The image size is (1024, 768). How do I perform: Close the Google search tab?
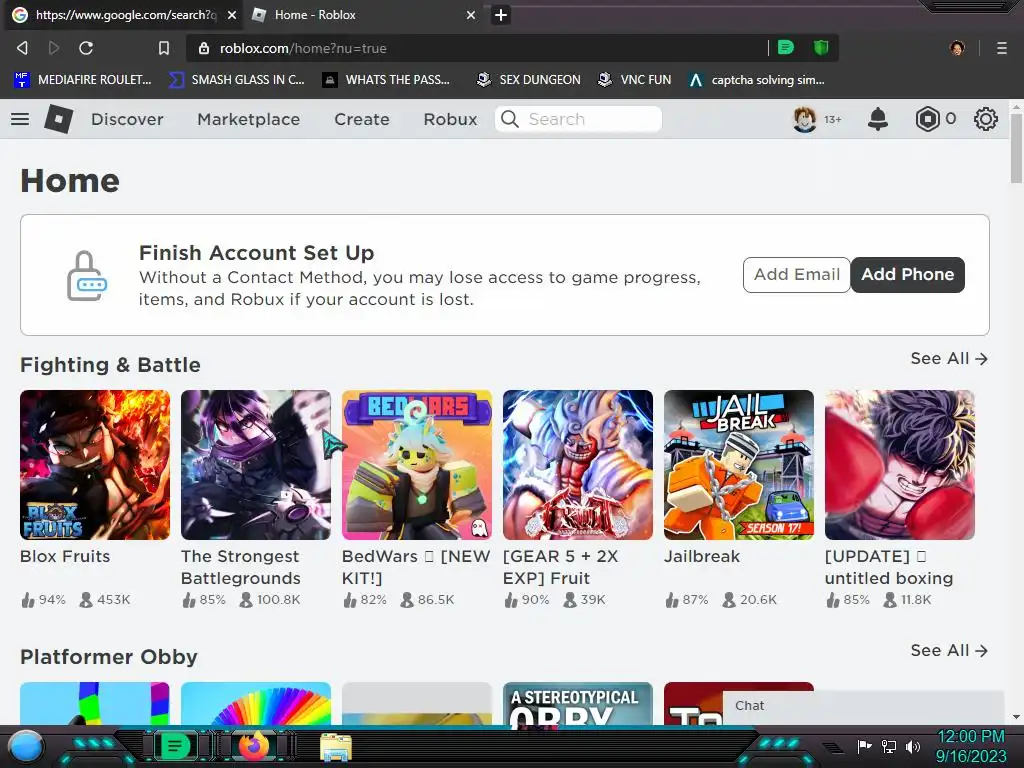[x=232, y=15]
